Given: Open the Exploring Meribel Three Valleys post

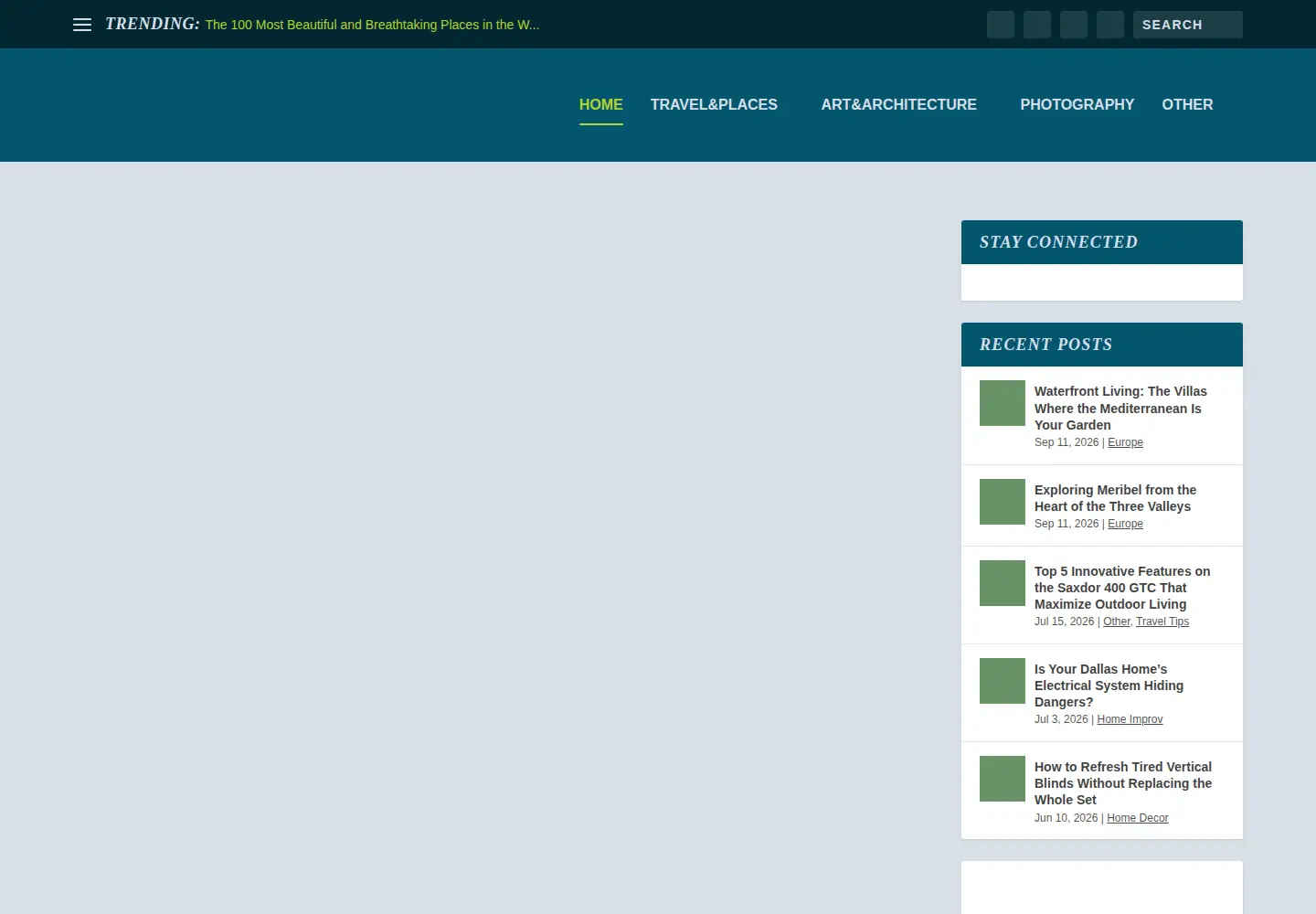Looking at the screenshot, I should coord(1115,498).
